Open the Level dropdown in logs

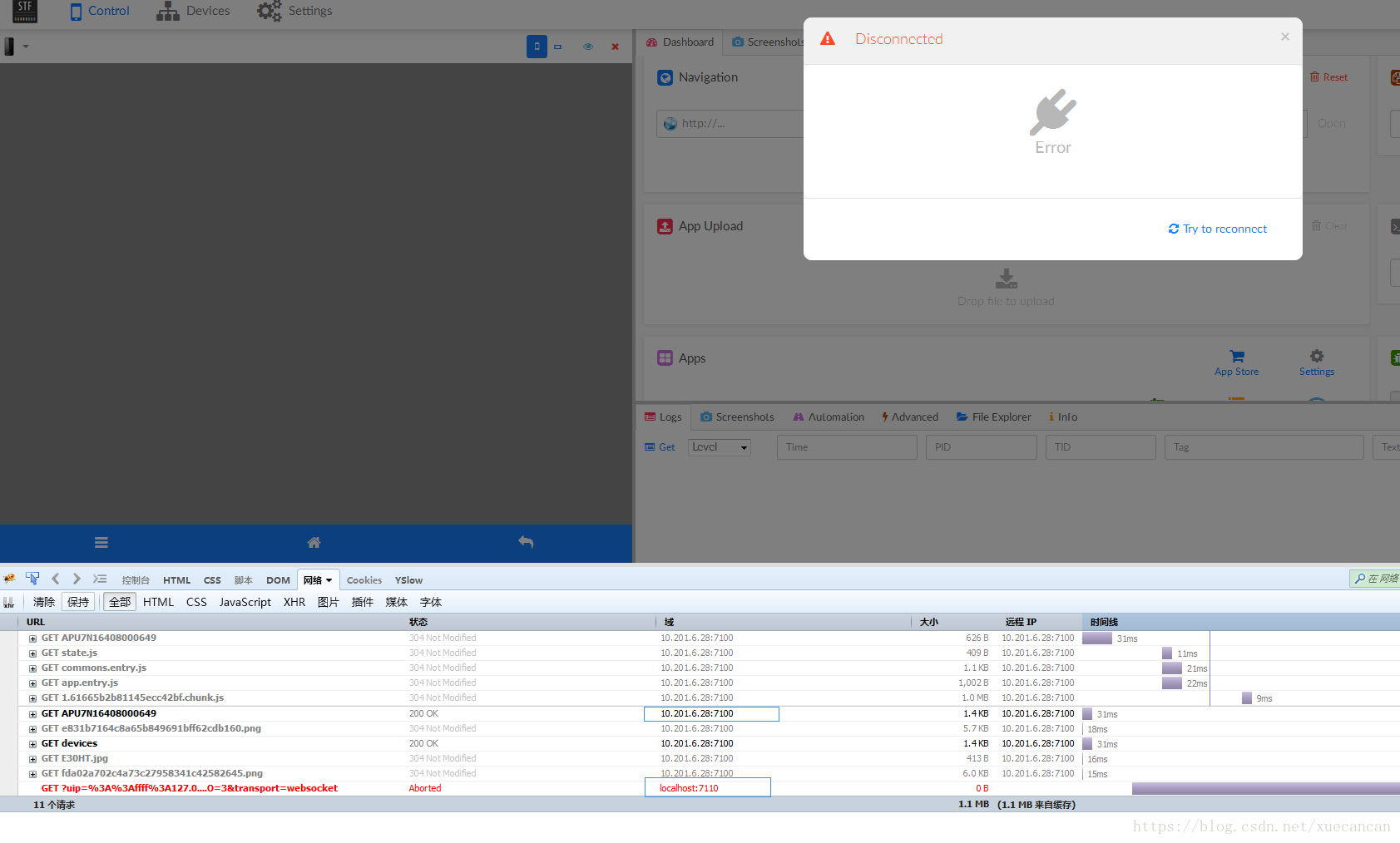(x=720, y=447)
